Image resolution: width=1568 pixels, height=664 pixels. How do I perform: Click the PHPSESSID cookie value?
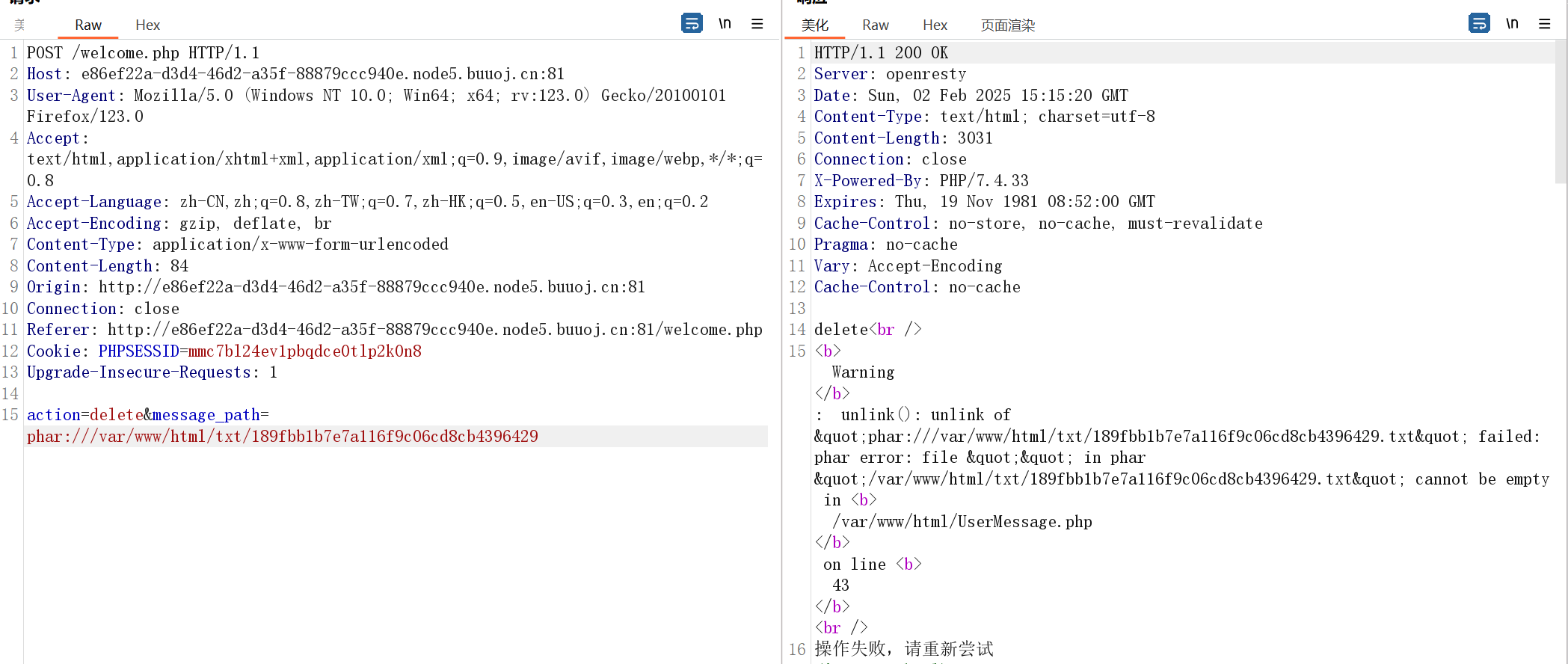click(305, 351)
